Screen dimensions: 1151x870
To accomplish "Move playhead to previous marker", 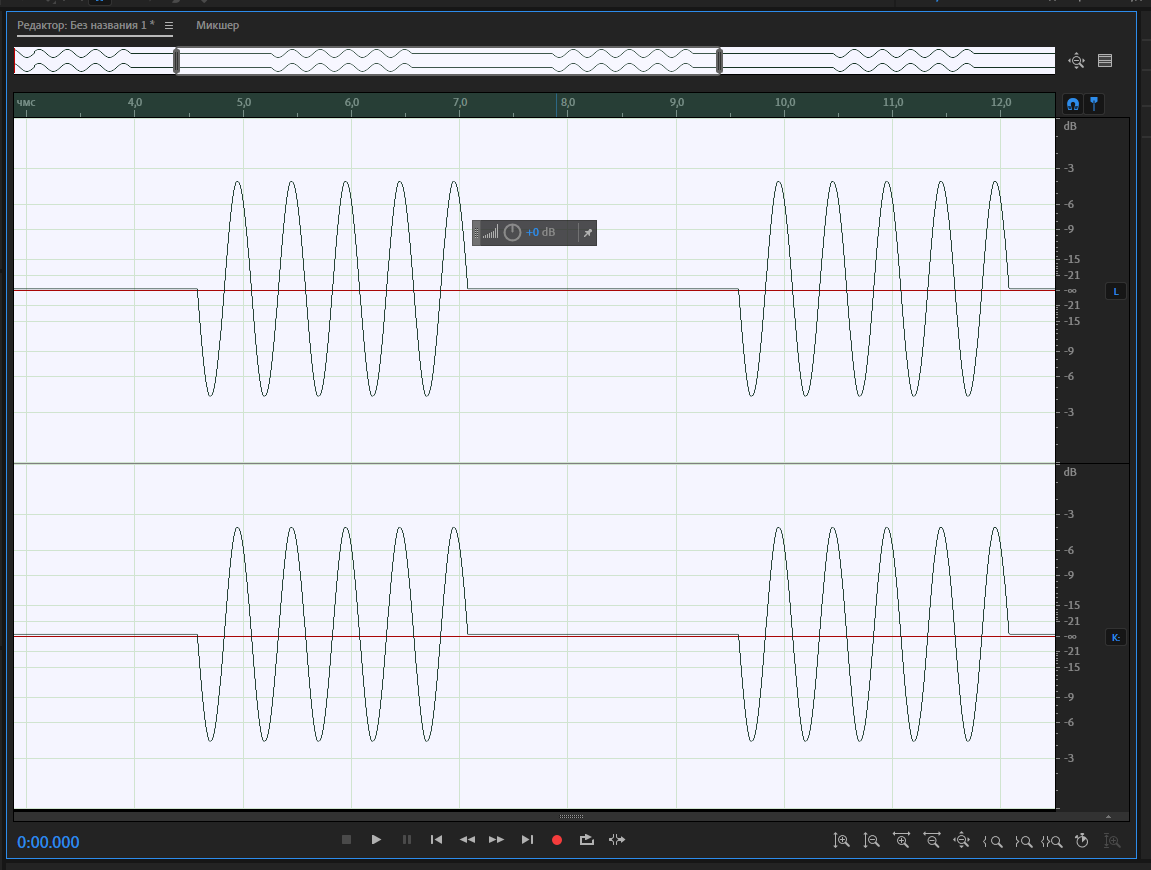I will click(436, 839).
